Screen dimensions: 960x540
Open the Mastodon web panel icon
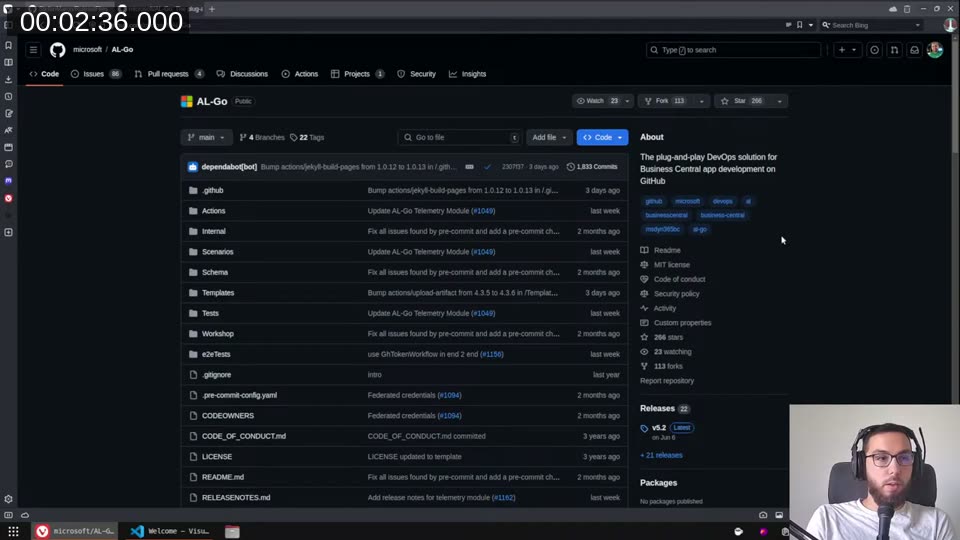pos(9,181)
